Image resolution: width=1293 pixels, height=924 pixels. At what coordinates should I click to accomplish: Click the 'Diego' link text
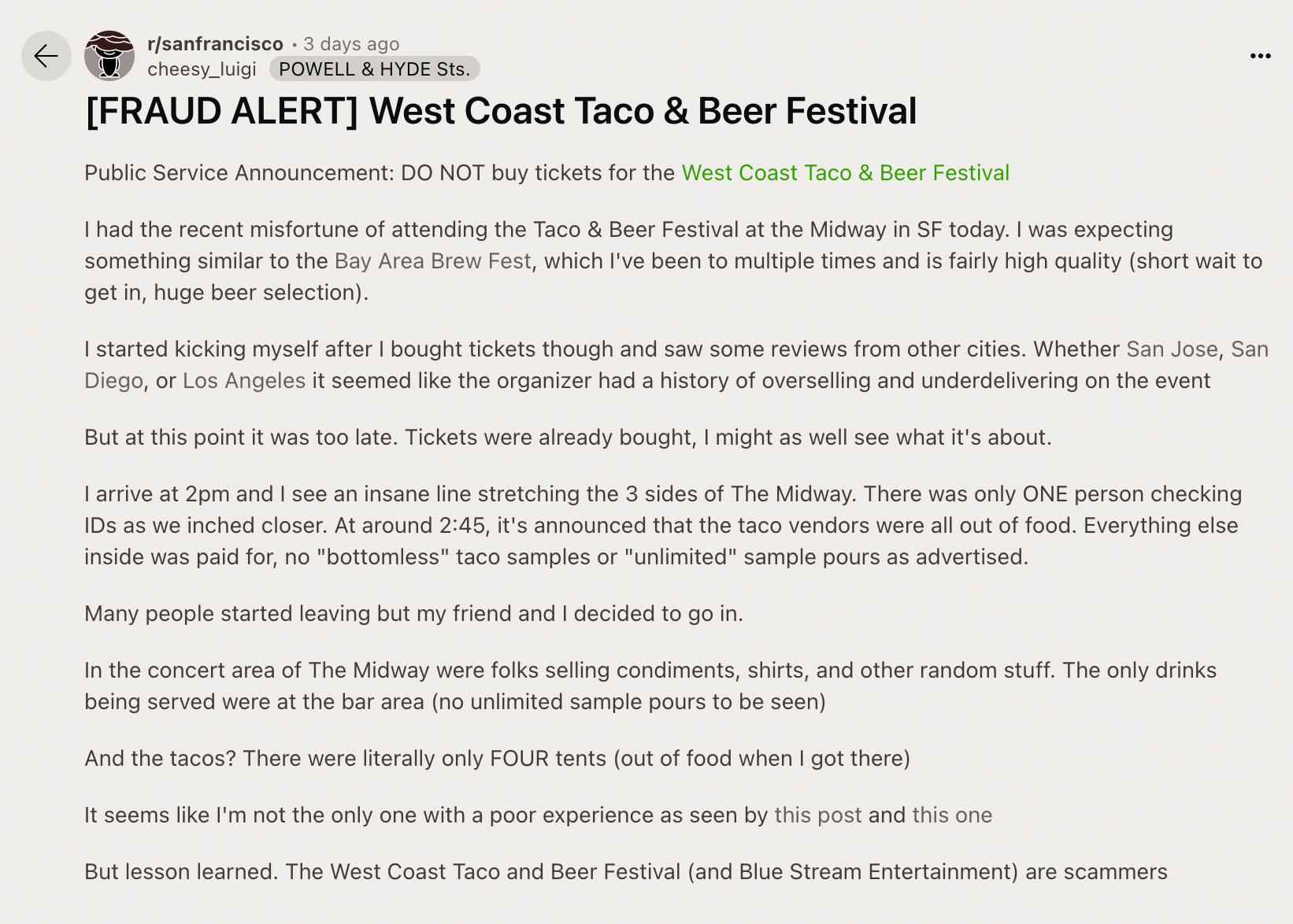click(113, 381)
